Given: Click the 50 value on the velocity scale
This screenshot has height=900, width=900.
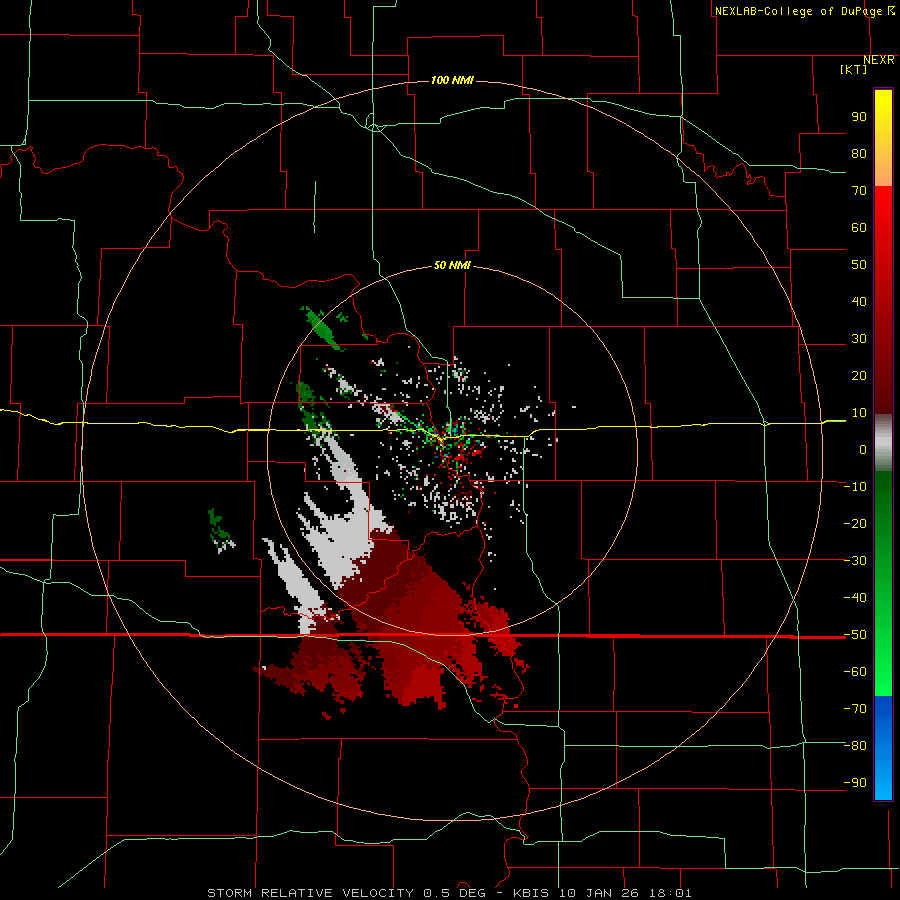Looking at the screenshot, I should pyautogui.click(x=859, y=265).
